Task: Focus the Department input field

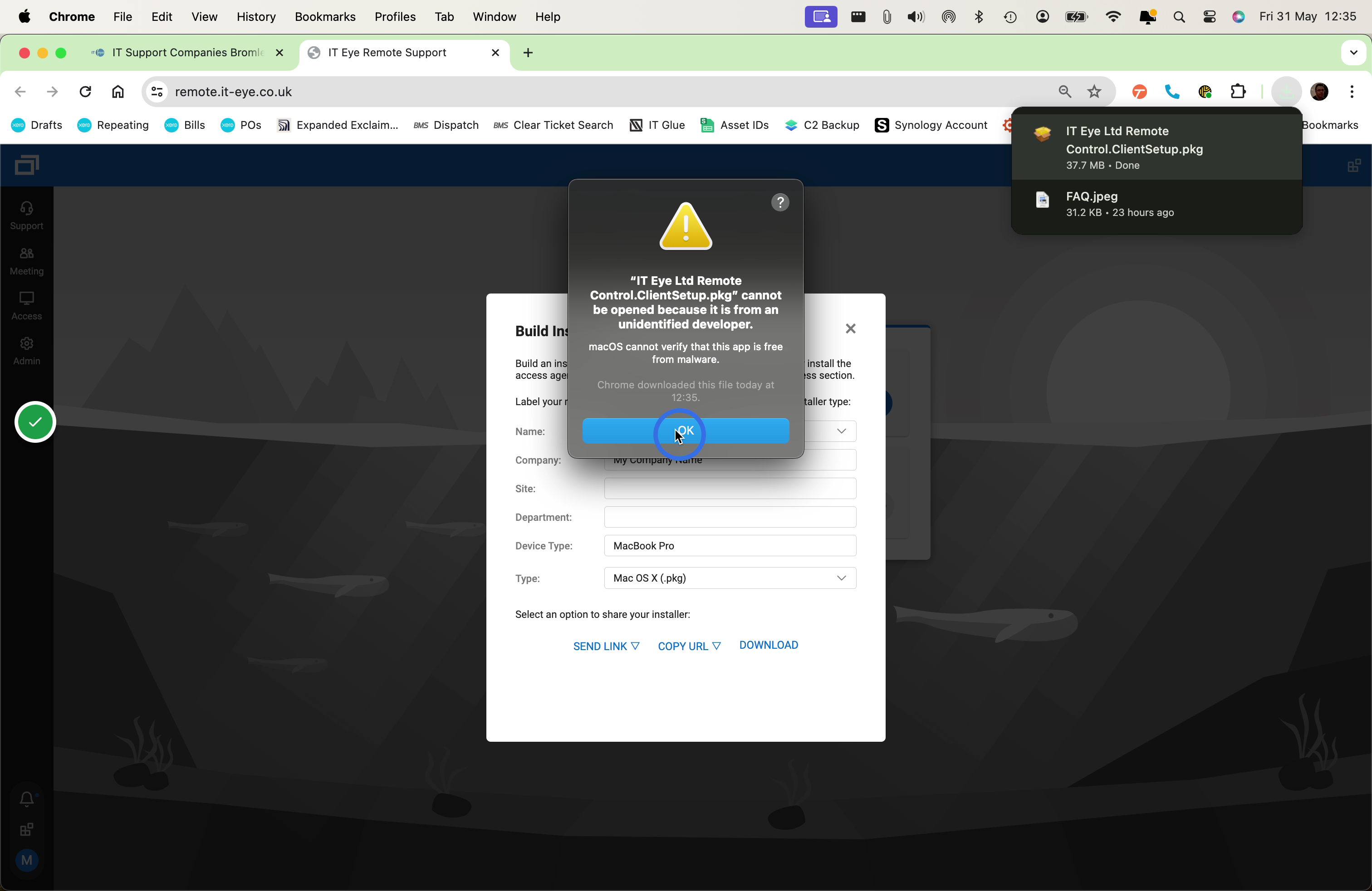Action: coord(730,517)
